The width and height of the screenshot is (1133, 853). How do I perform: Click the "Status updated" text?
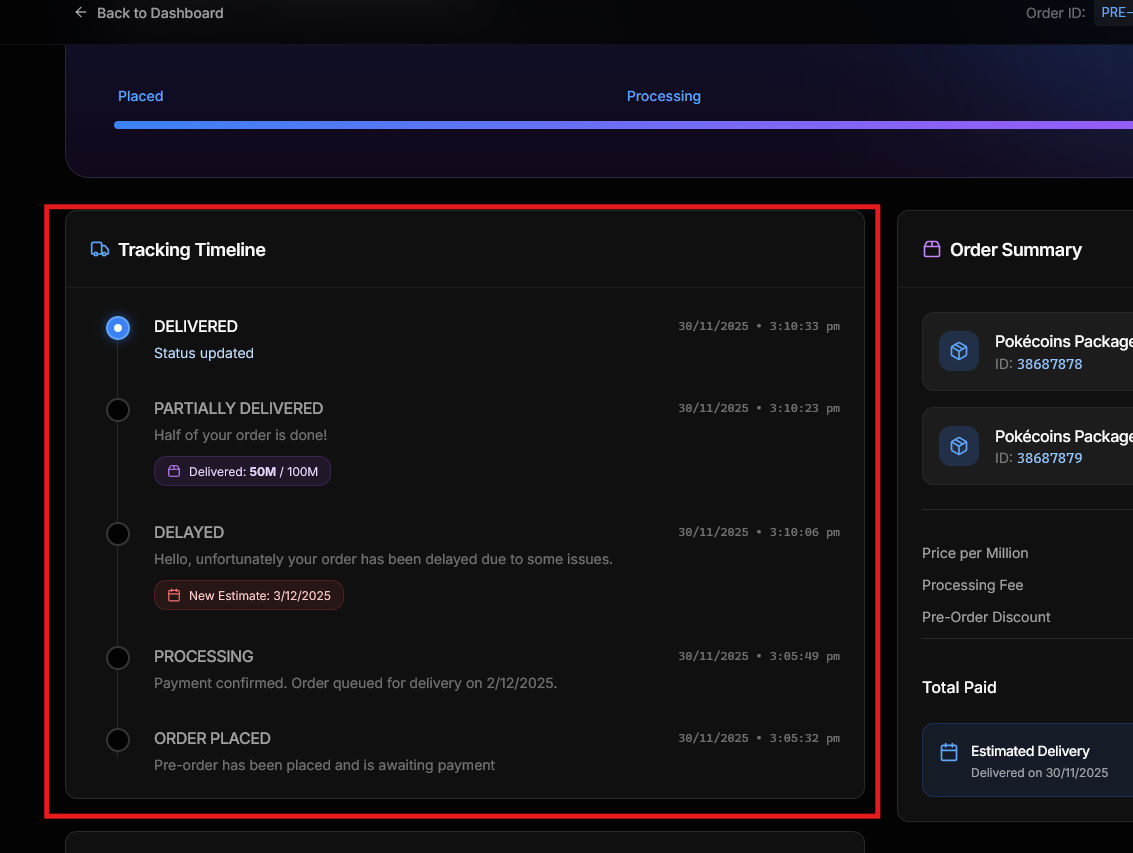(x=204, y=353)
